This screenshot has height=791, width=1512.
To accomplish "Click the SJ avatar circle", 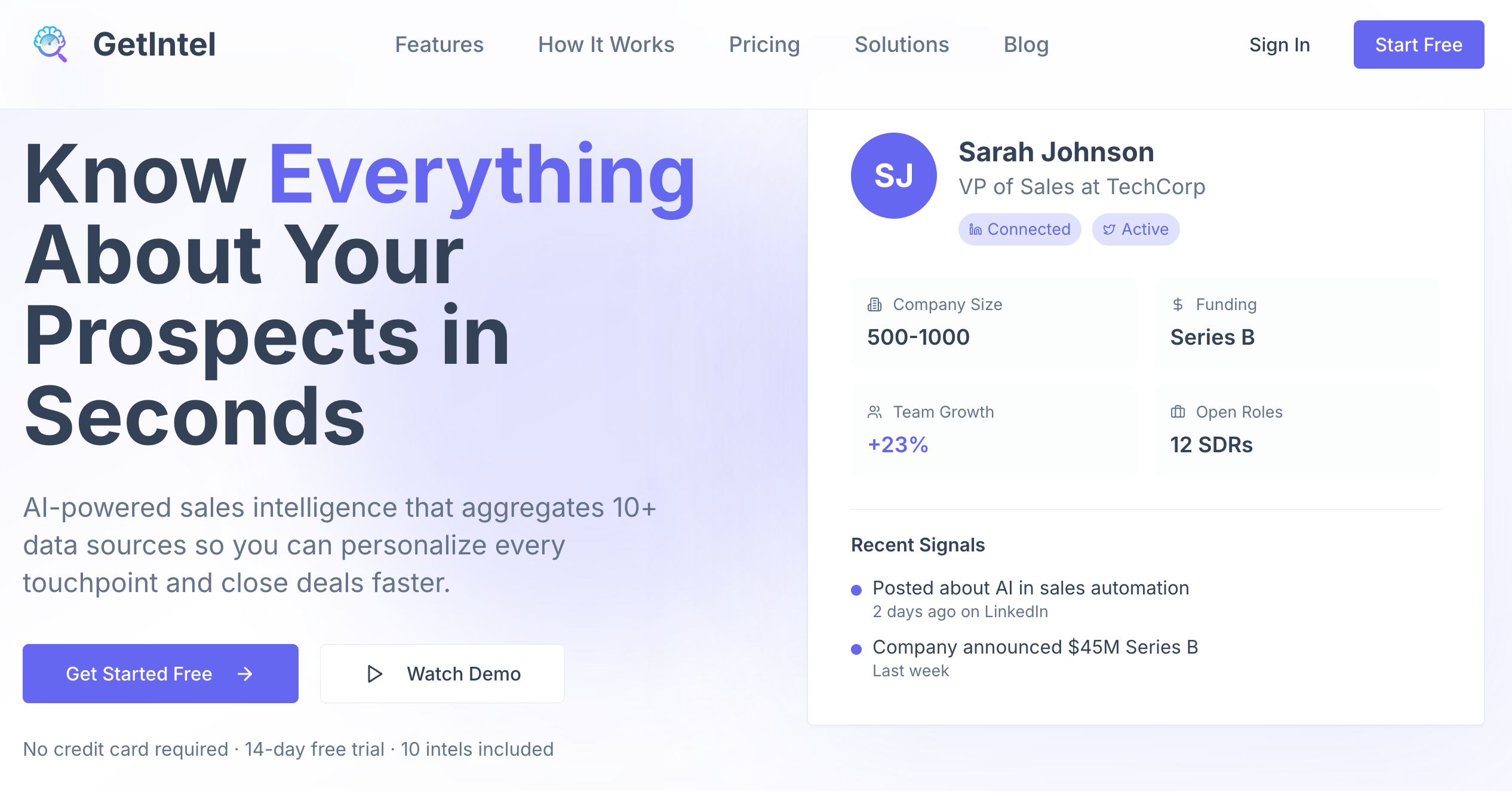I will (893, 176).
